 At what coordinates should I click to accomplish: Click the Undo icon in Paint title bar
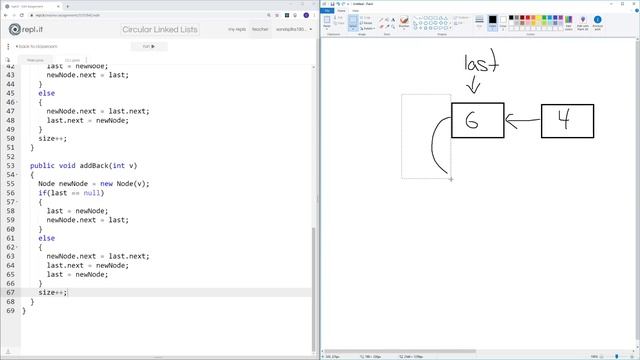point(338,4)
